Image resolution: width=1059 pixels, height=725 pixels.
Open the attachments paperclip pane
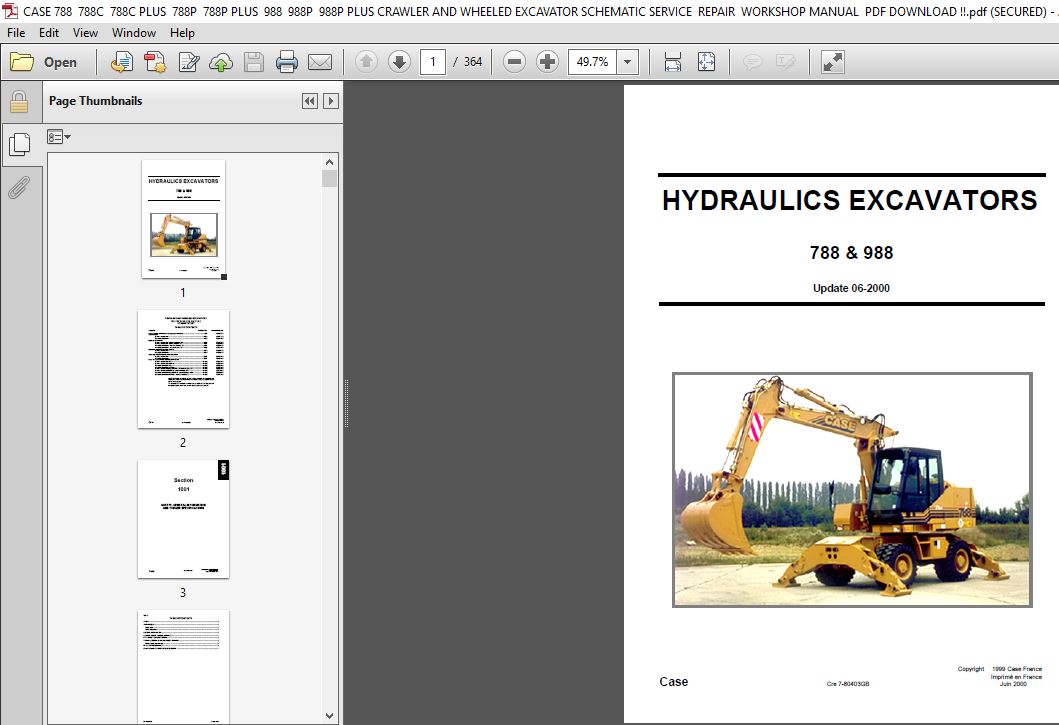[x=19, y=187]
